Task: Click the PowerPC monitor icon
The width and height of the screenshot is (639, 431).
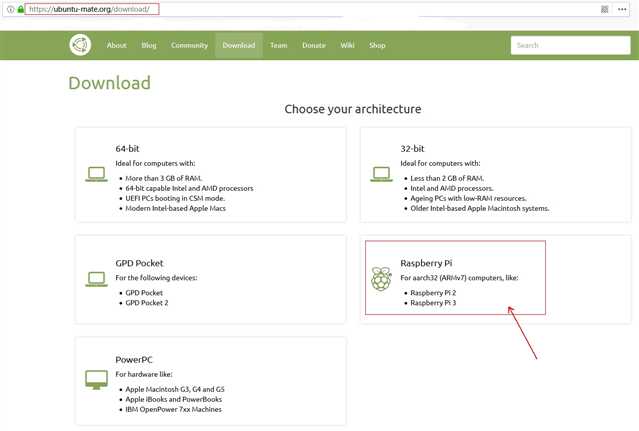Action: click(97, 380)
